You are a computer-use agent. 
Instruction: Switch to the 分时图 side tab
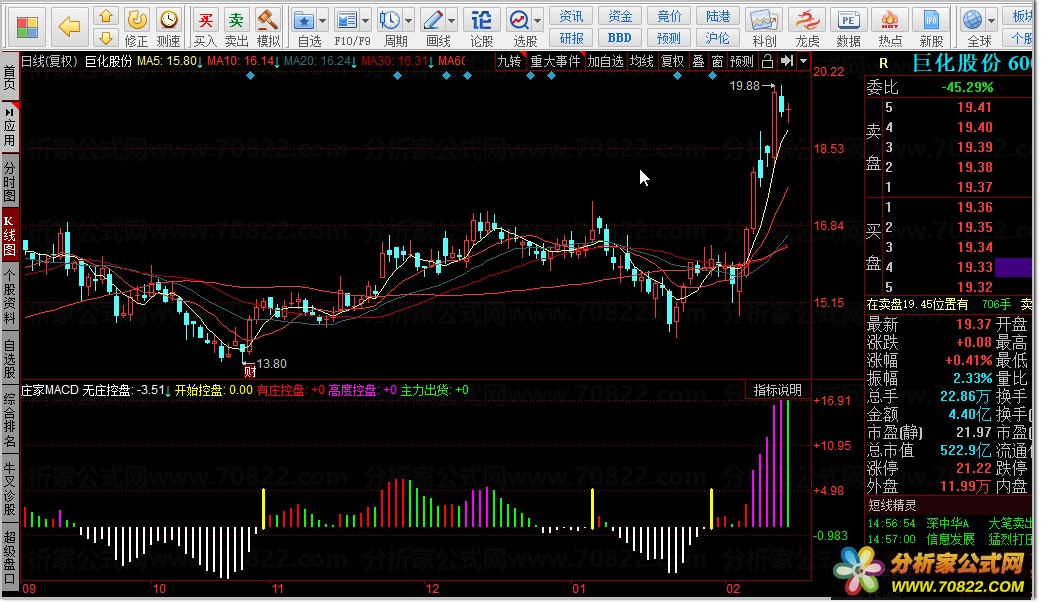9,181
